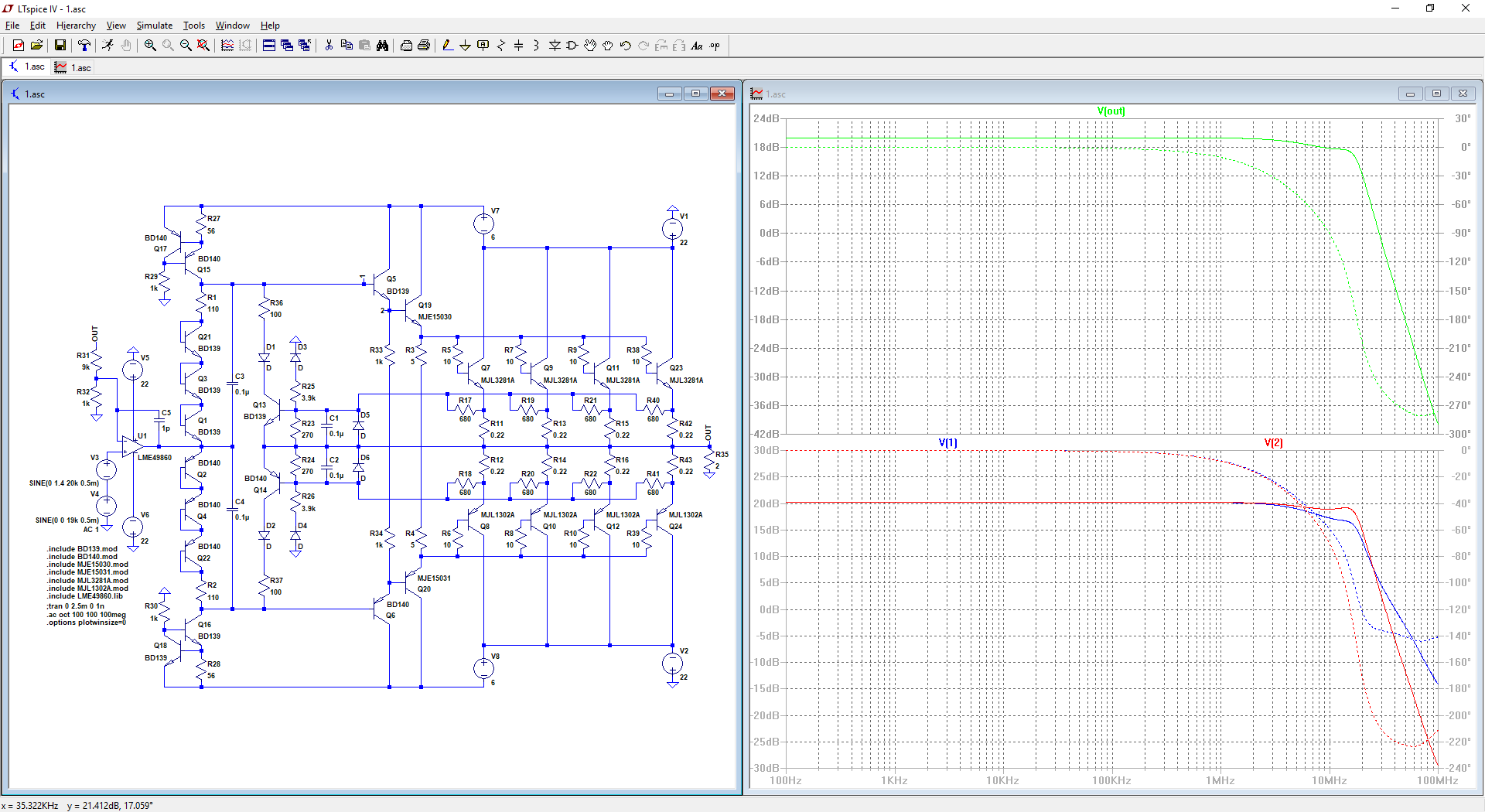Select the Drag closed-hand tool

click(x=608, y=46)
